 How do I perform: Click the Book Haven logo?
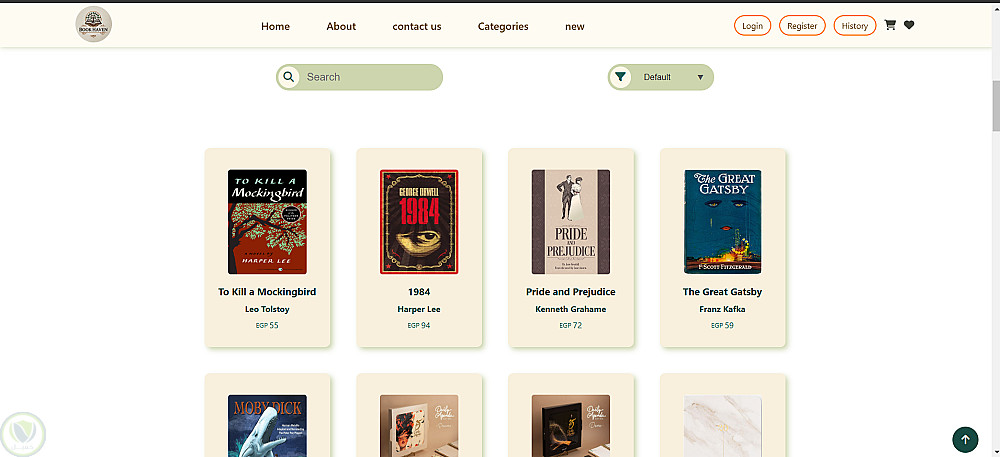(94, 25)
